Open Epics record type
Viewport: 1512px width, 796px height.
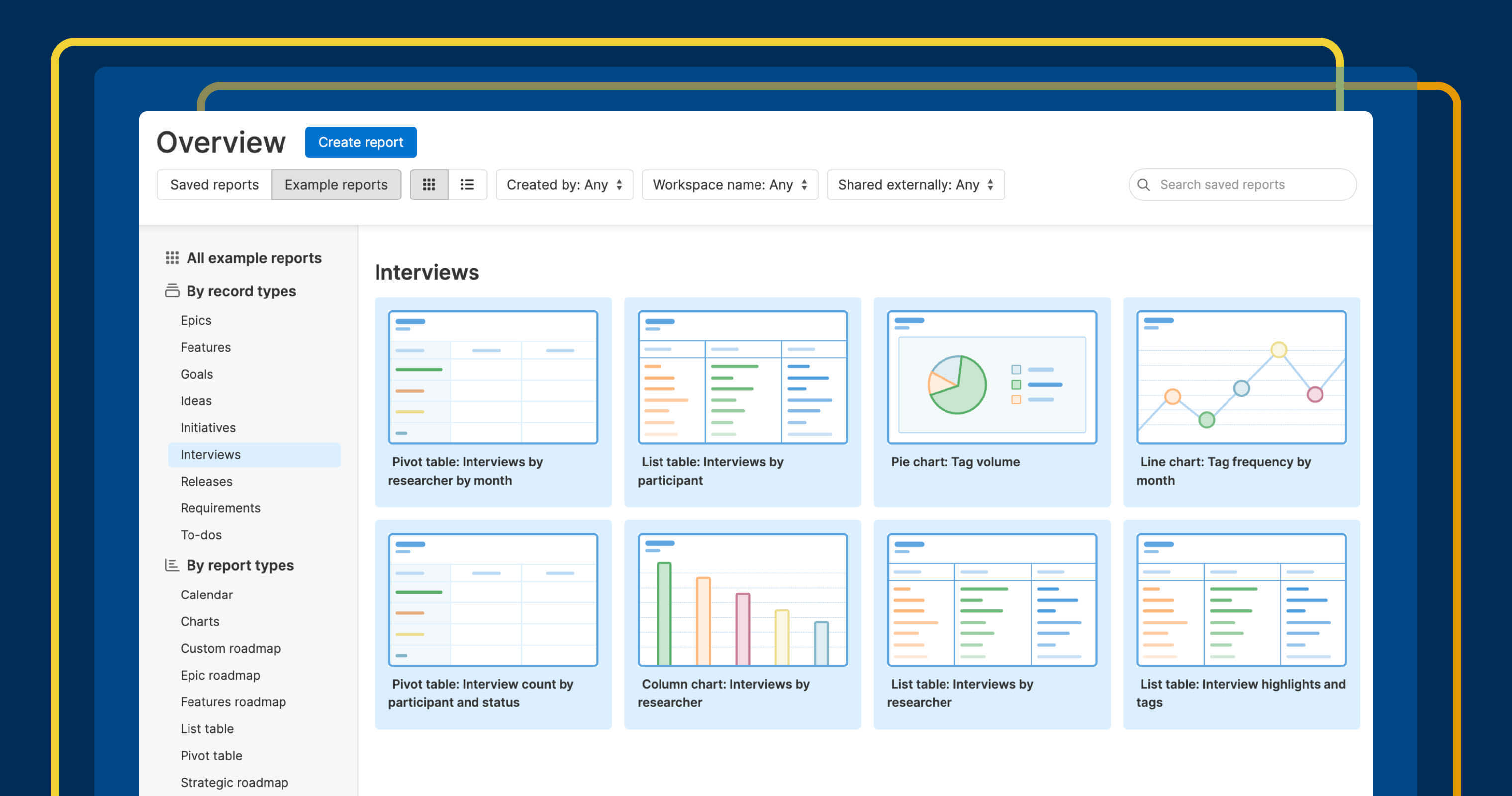195,320
